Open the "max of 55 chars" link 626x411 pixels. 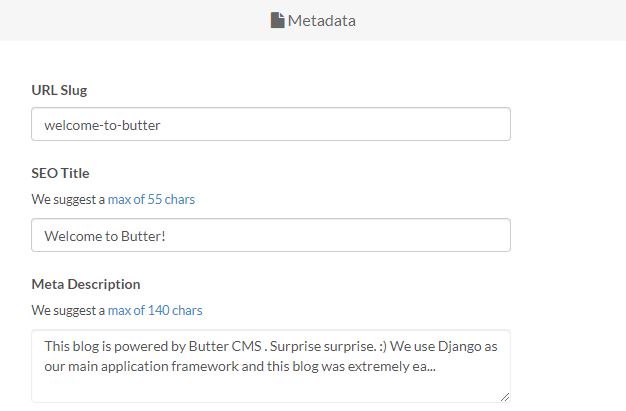pyautogui.click(x=151, y=199)
